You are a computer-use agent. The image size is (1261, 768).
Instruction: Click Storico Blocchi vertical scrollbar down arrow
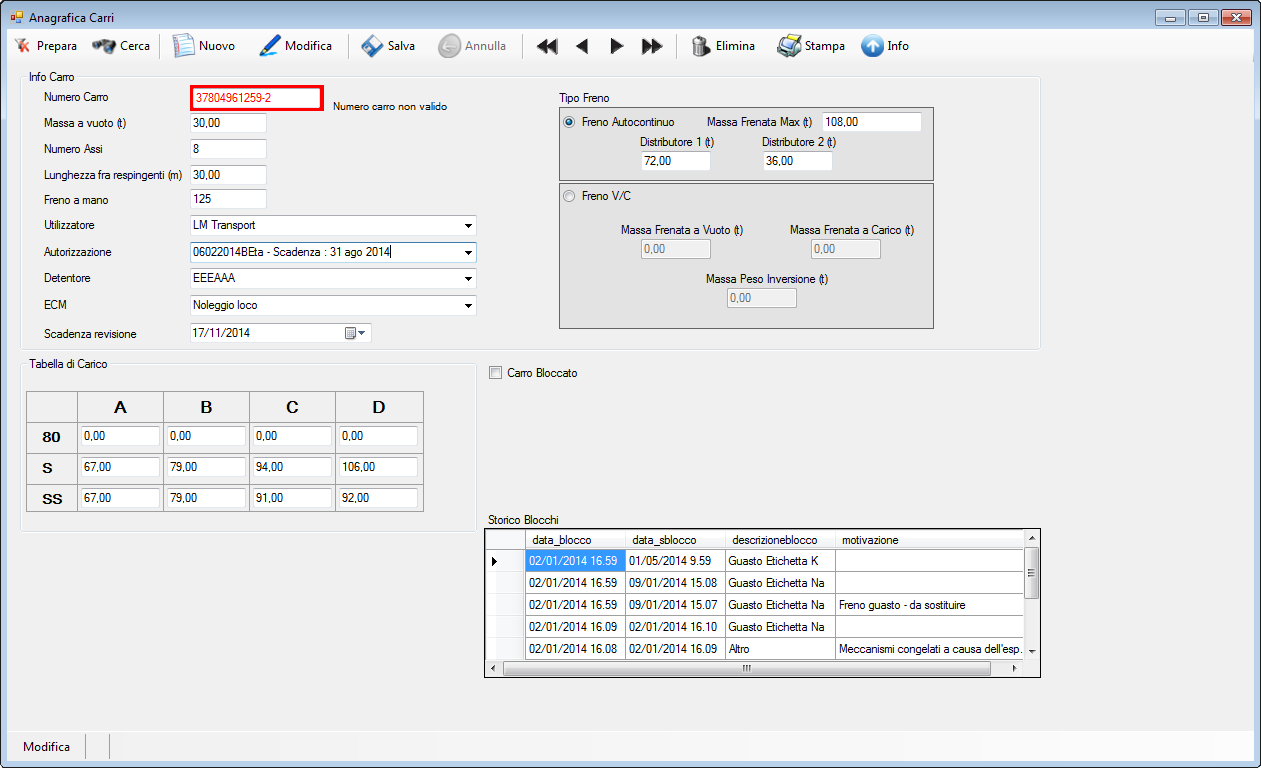(x=1032, y=651)
